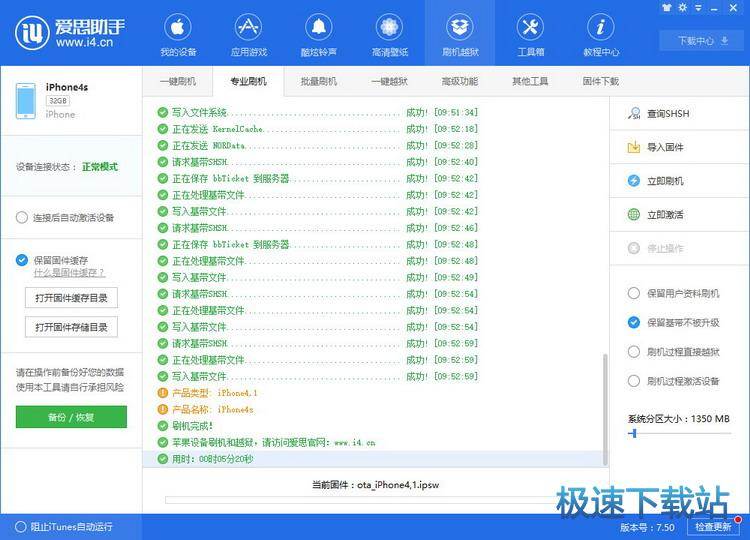The width and height of the screenshot is (750, 540).
Task: Click the 产品名称 warning icon
Action: 163,409
